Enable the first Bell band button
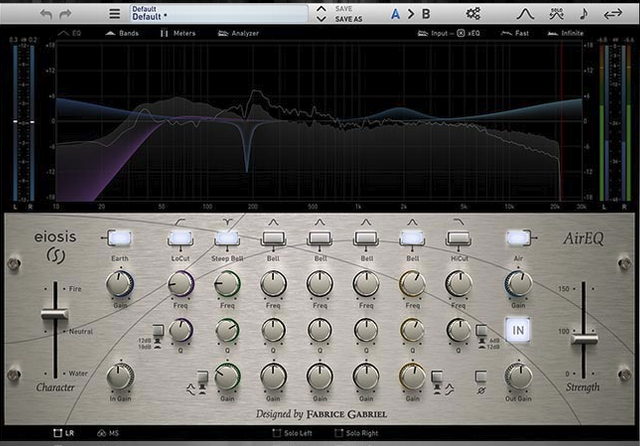640x446 pixels. 273,238
